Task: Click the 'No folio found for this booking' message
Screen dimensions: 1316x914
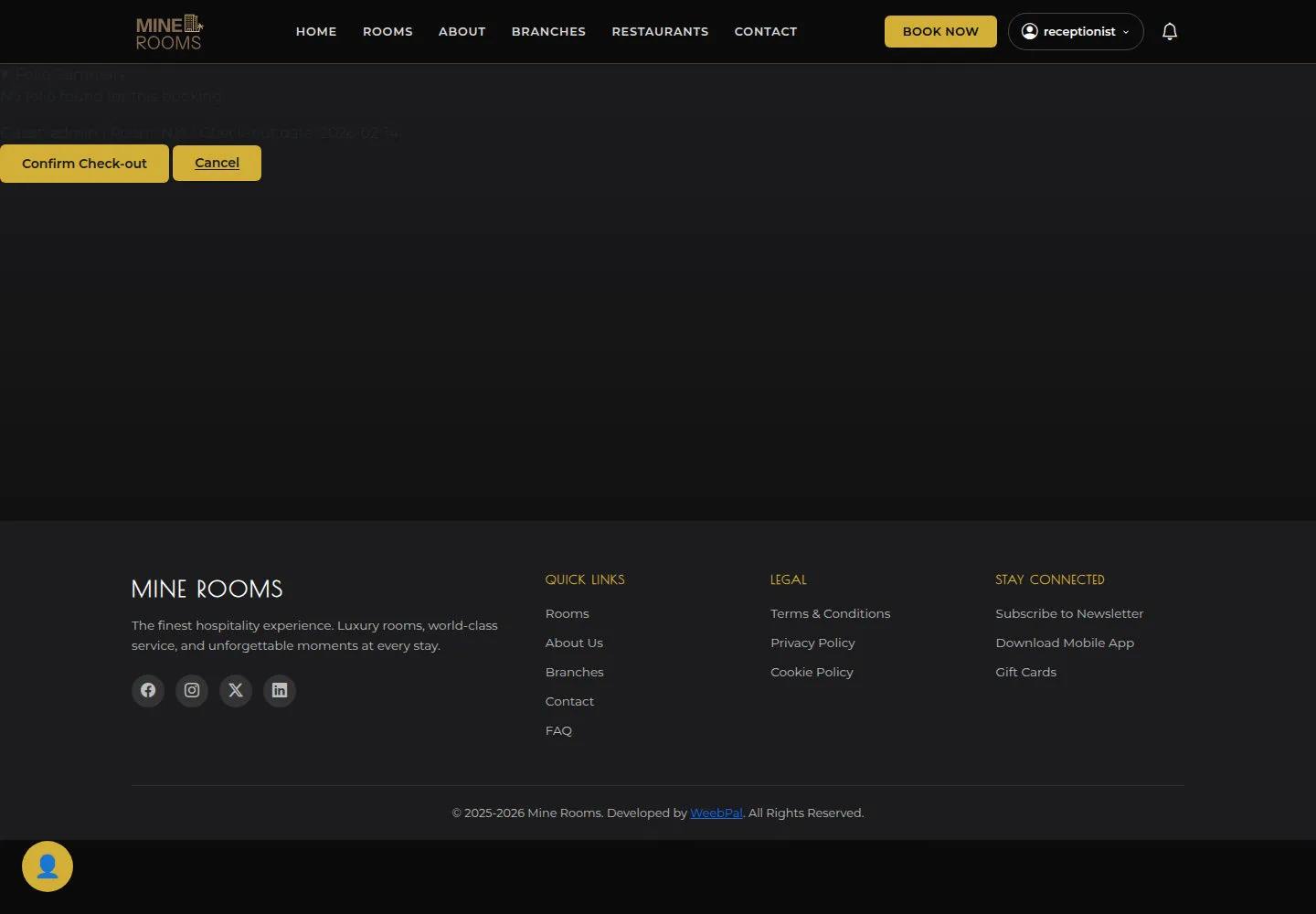Action: tap(111, 96)
